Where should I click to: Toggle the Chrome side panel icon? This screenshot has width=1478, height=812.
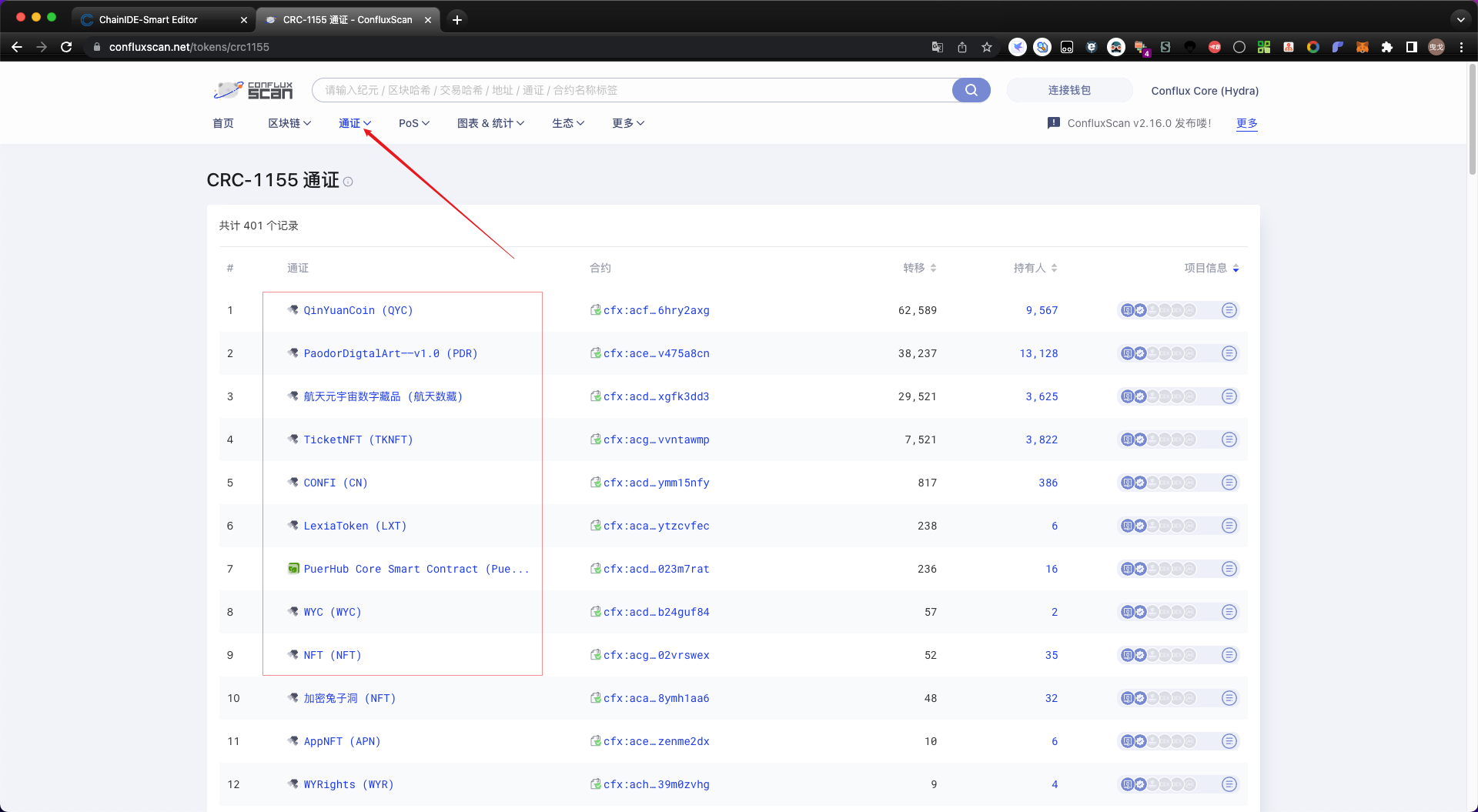pyautogui.click(x=1411, y=47)
